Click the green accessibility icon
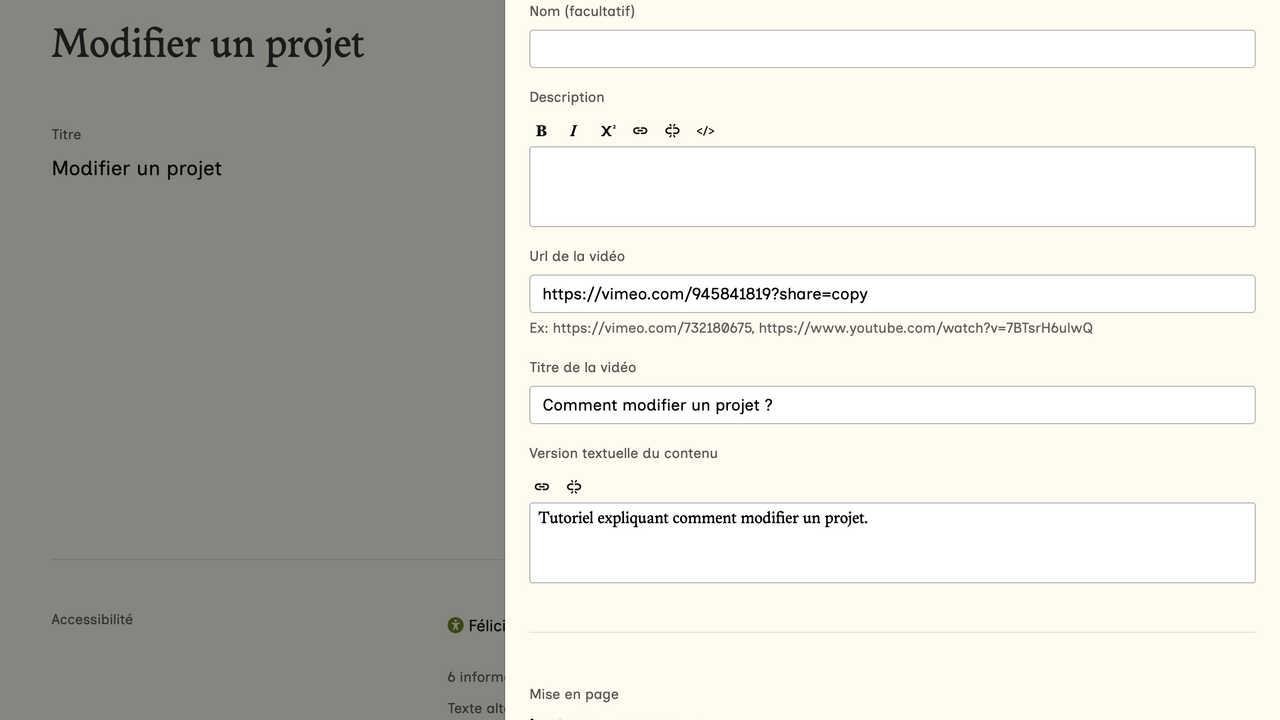The height and width of the screenshot is (720, 1280). pos(456,626)
